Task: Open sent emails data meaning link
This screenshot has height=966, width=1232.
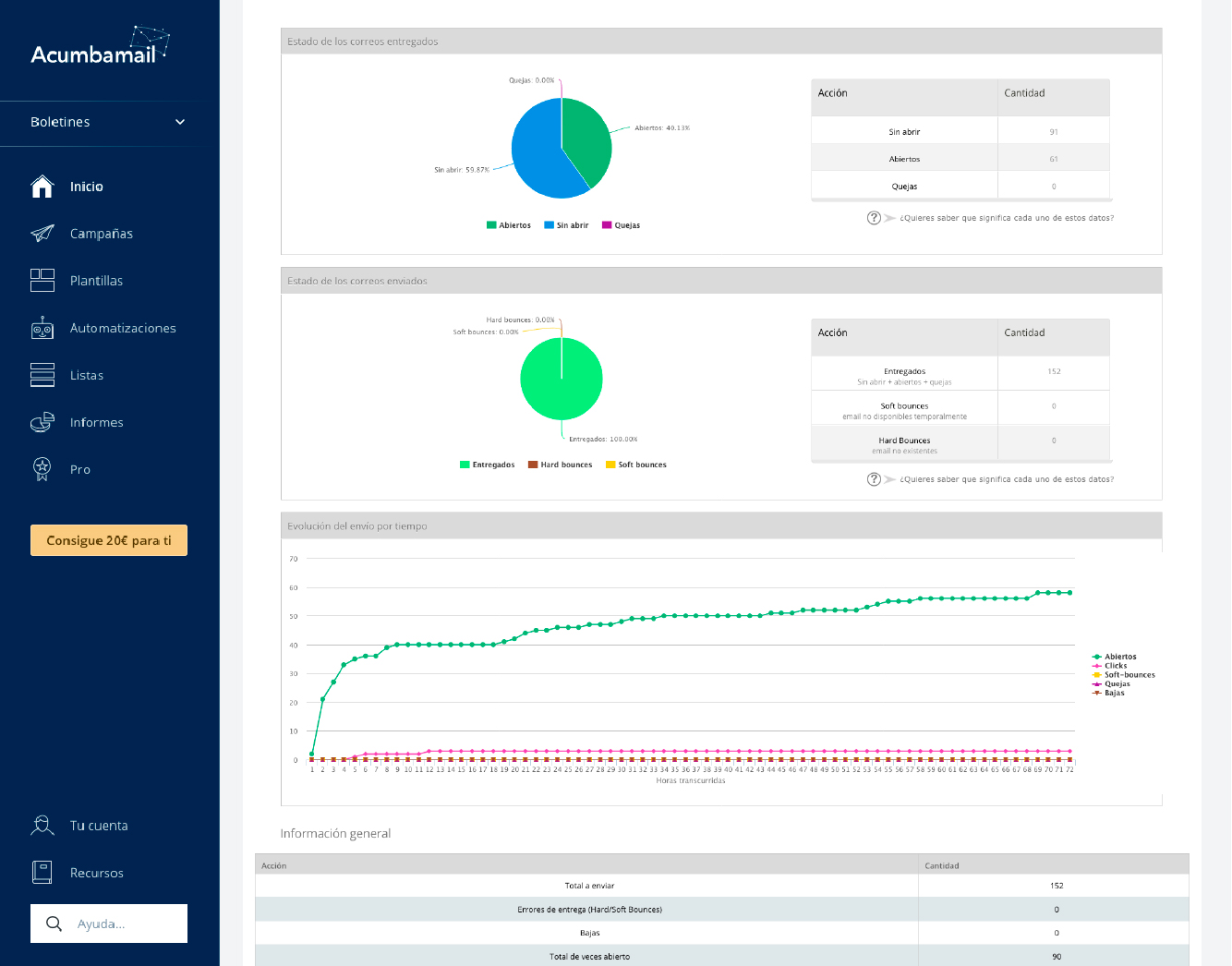Action: [x=1007, y=479]
